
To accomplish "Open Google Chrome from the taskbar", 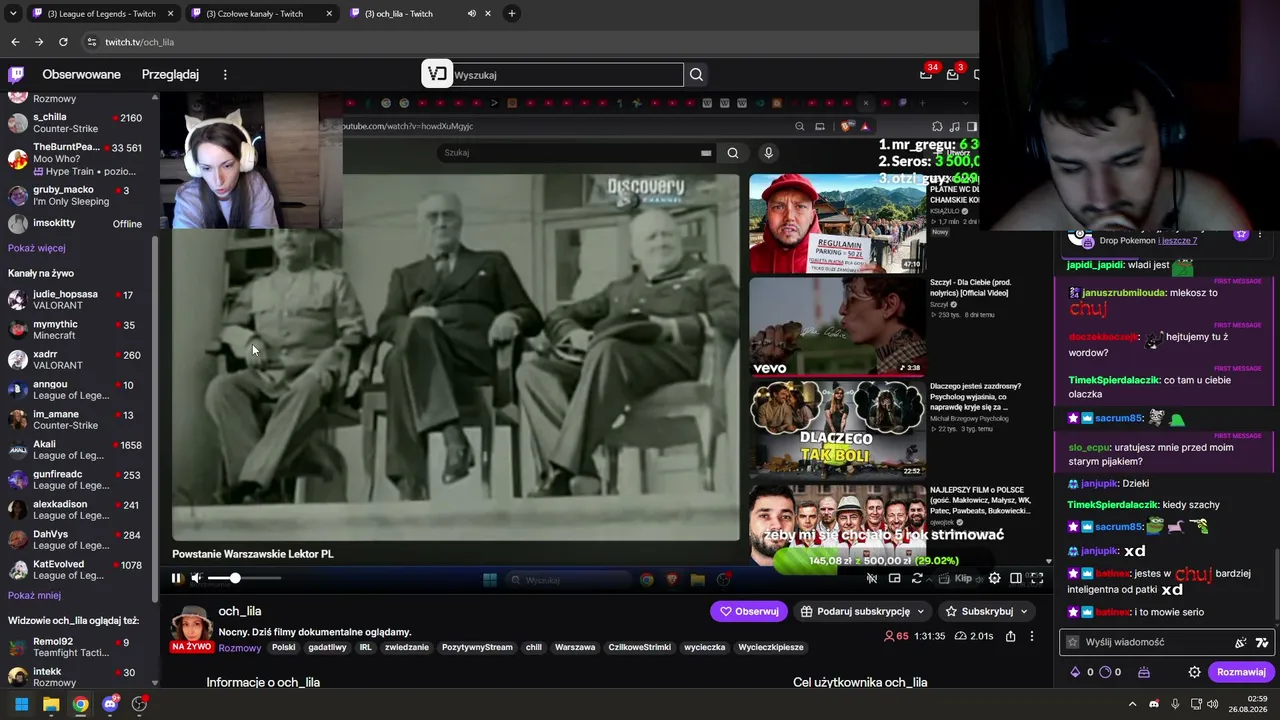I will pyautogui.click(x=80, y=704).
